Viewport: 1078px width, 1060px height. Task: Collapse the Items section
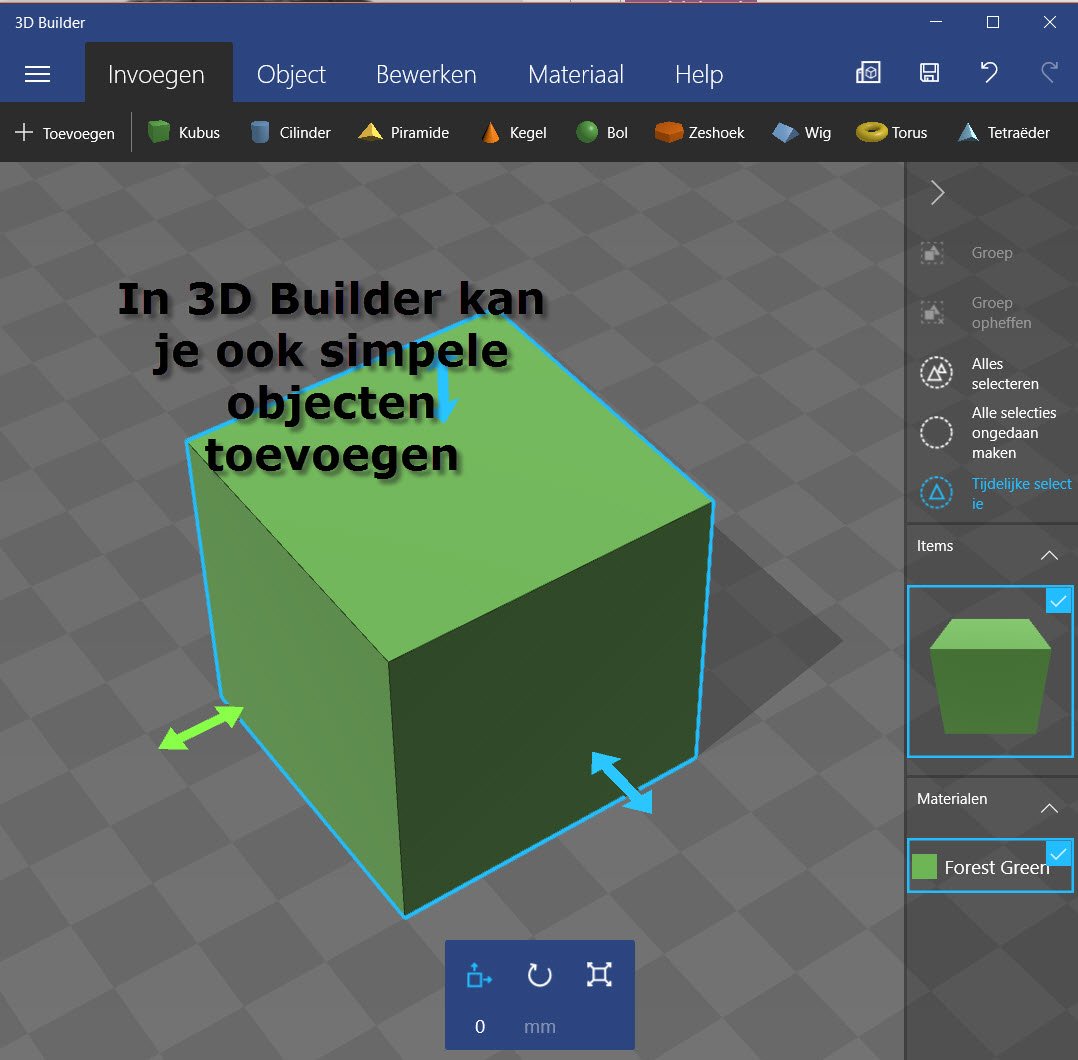pyautogui.click(x=1049, y=555)
